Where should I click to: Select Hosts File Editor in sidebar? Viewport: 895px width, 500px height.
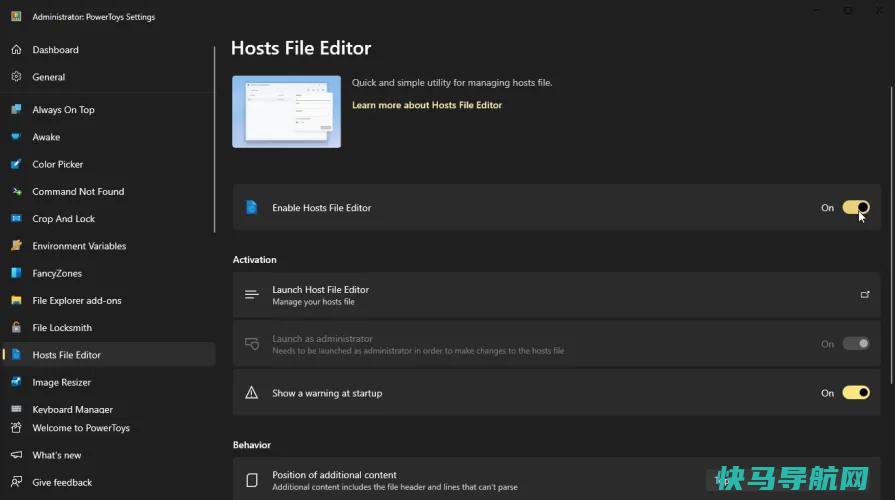pyautogui.click(x=108, y=354)
